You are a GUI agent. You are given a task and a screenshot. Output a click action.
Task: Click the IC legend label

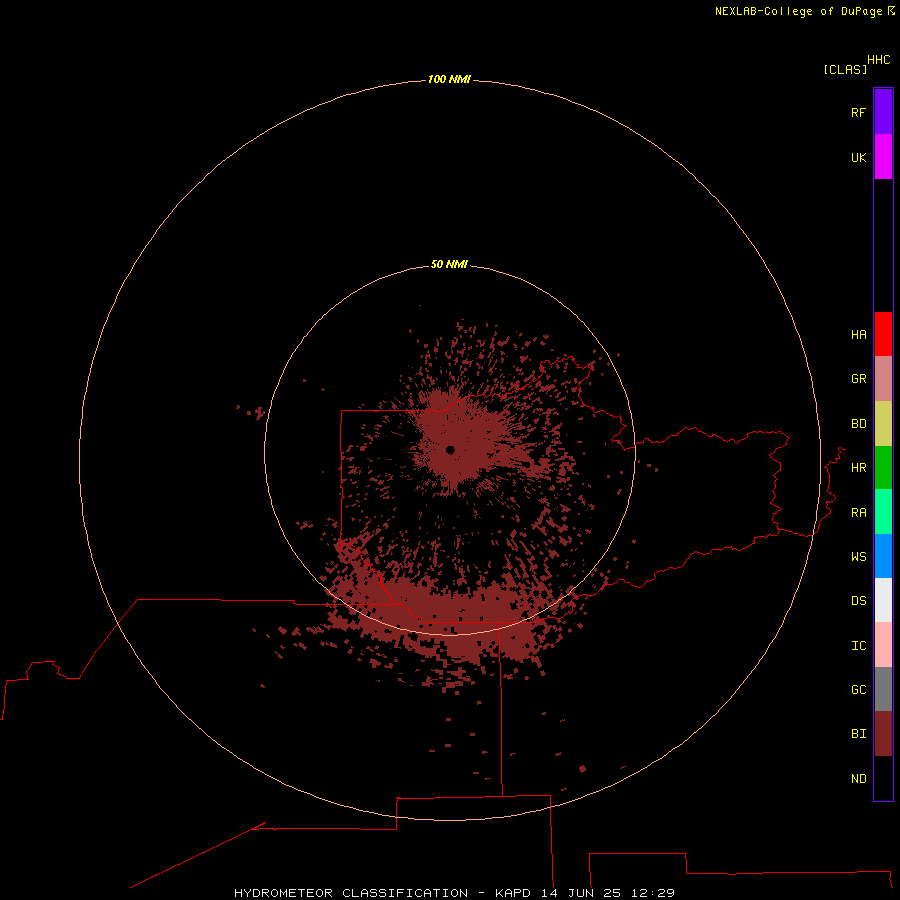coord(858,646)
